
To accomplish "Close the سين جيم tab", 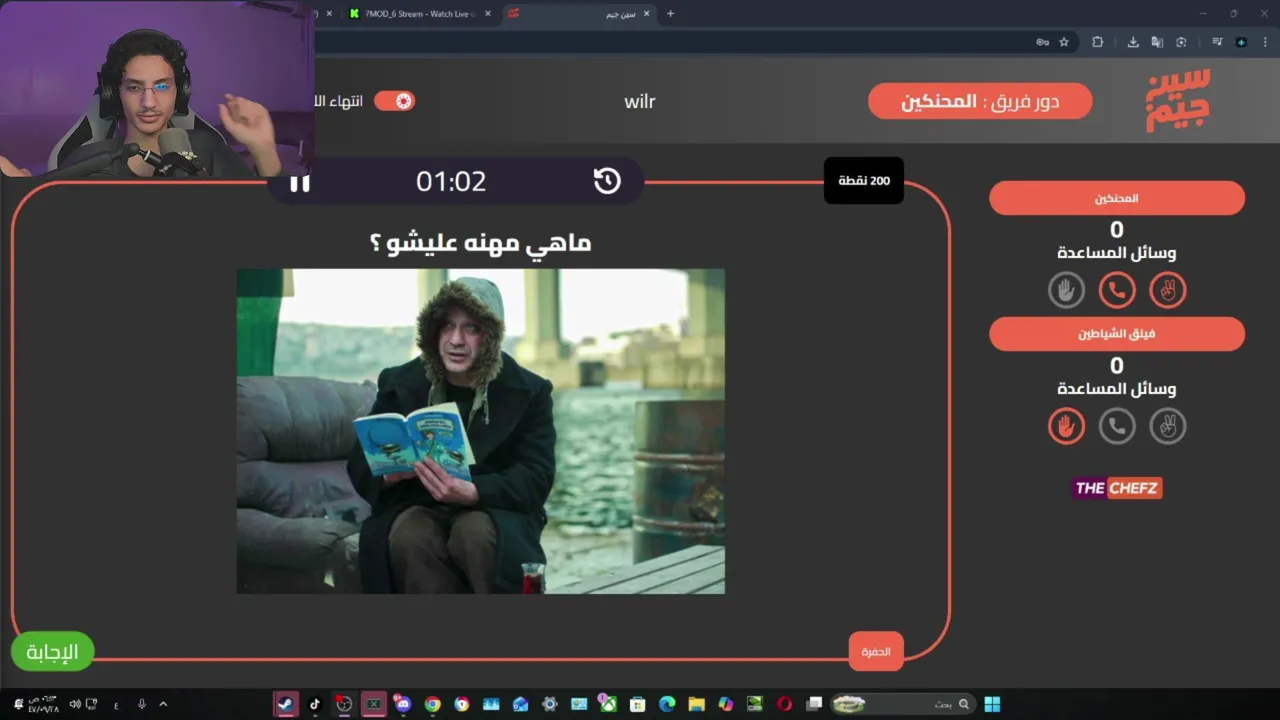I will click(646, 14).
